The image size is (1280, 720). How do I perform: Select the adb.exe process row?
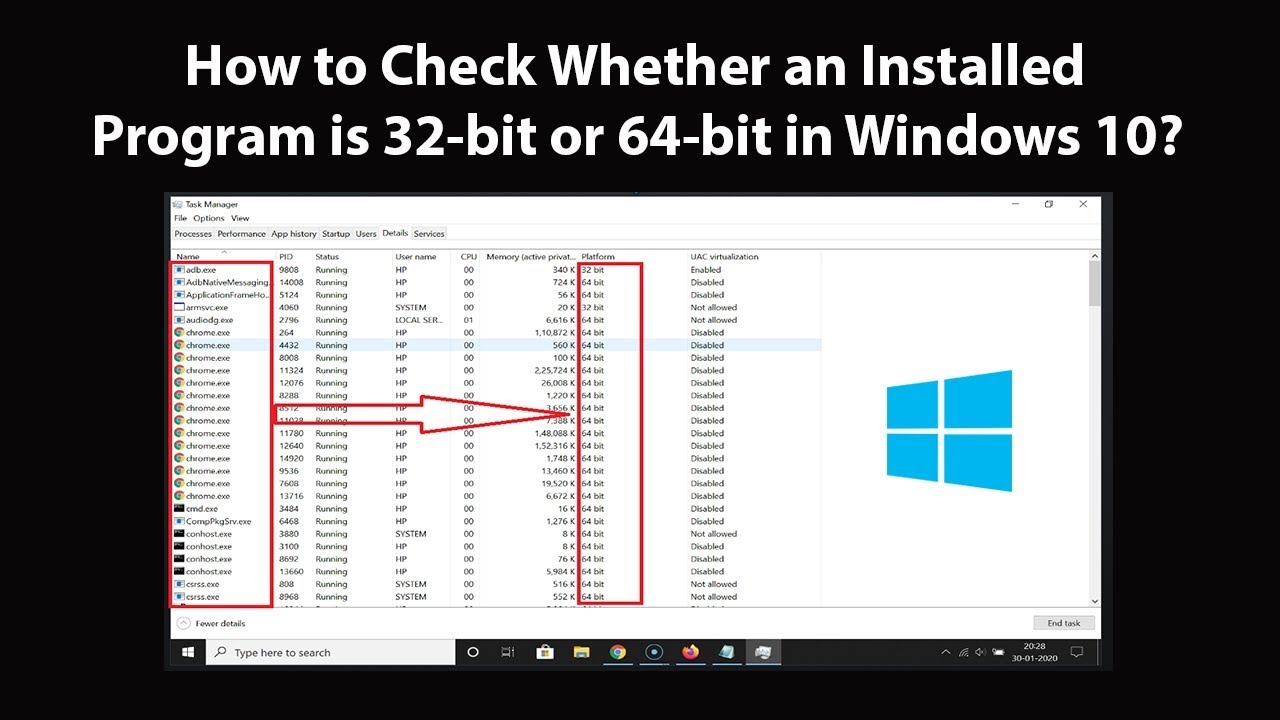[497, 270]
